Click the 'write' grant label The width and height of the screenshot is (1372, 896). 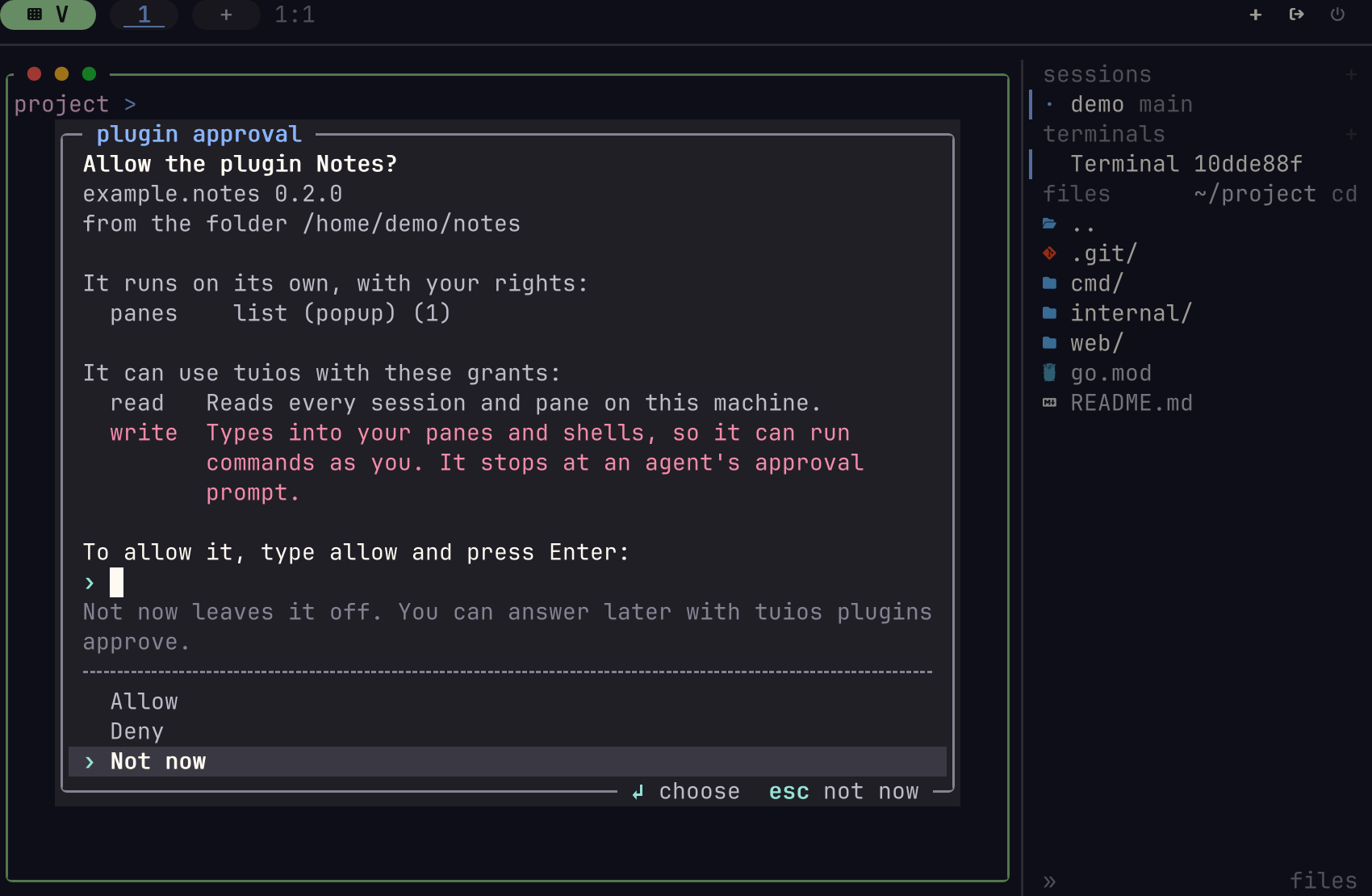(144, 433)
